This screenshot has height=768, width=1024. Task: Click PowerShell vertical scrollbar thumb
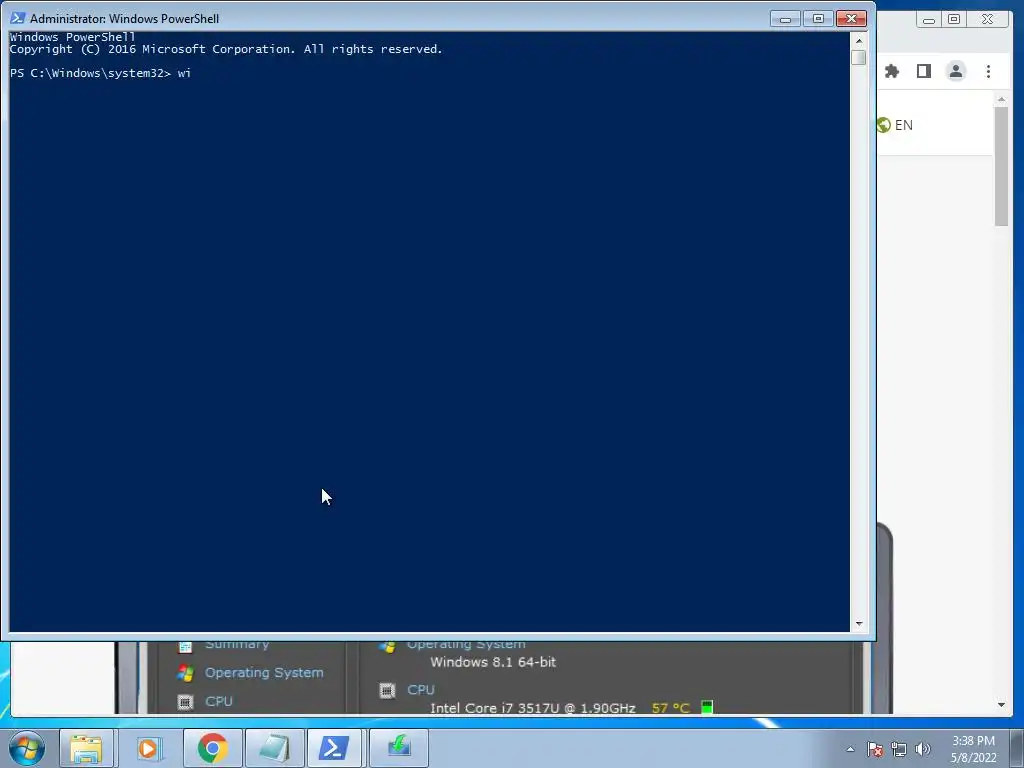pyautogui.click(x=859, y=57)
